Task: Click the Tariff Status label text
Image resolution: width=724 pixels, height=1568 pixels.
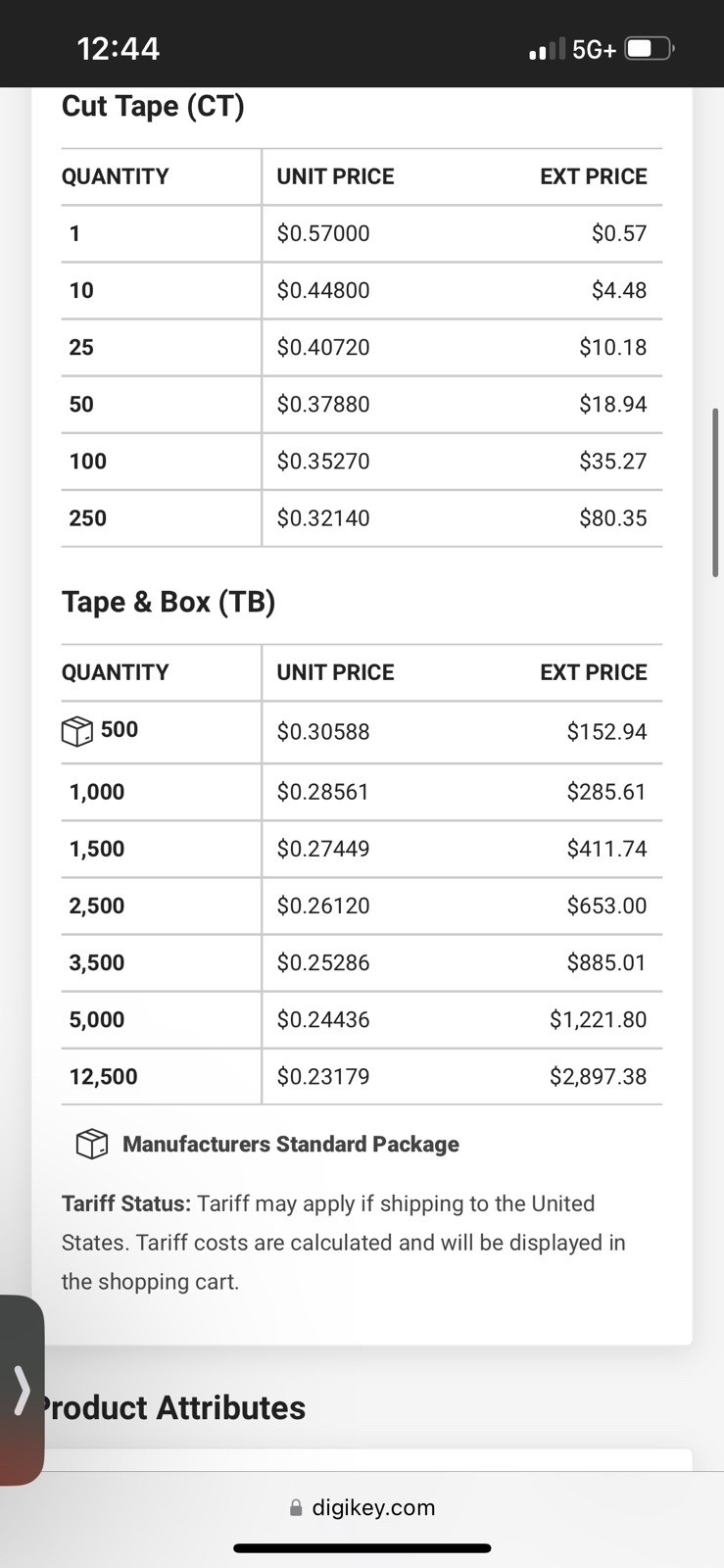Action: (126, 1203)
